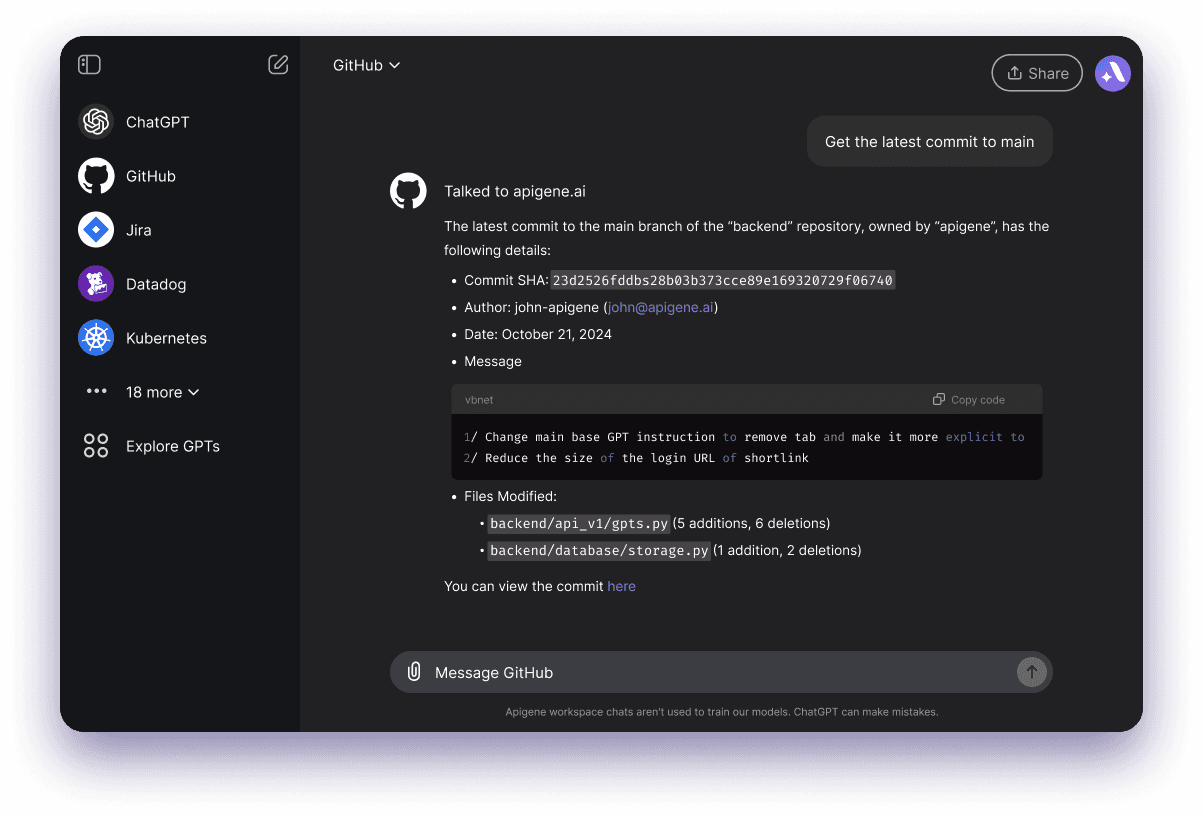1203x816 pixels.
Task: Select the GitHub octocat icon in sidebar
Action: point(96,176)
